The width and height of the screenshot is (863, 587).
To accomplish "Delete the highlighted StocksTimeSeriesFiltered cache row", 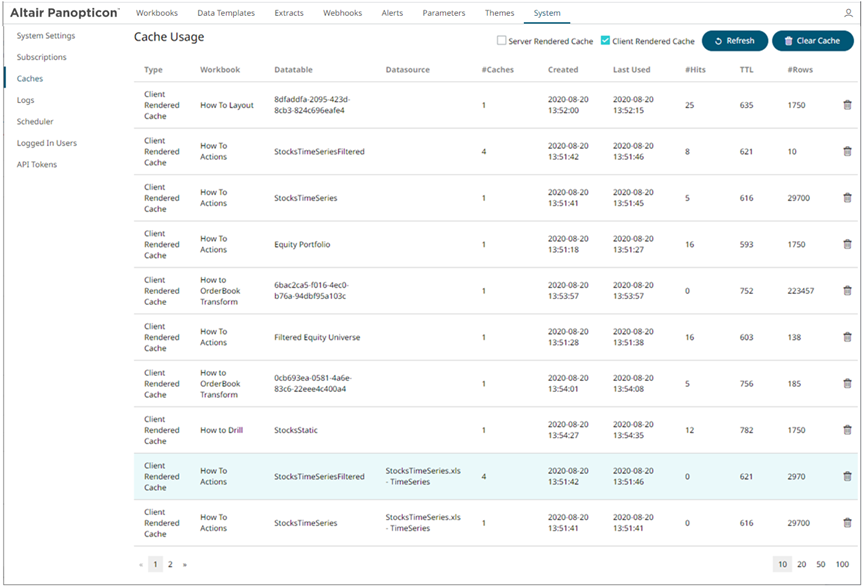I will [847, 476].
